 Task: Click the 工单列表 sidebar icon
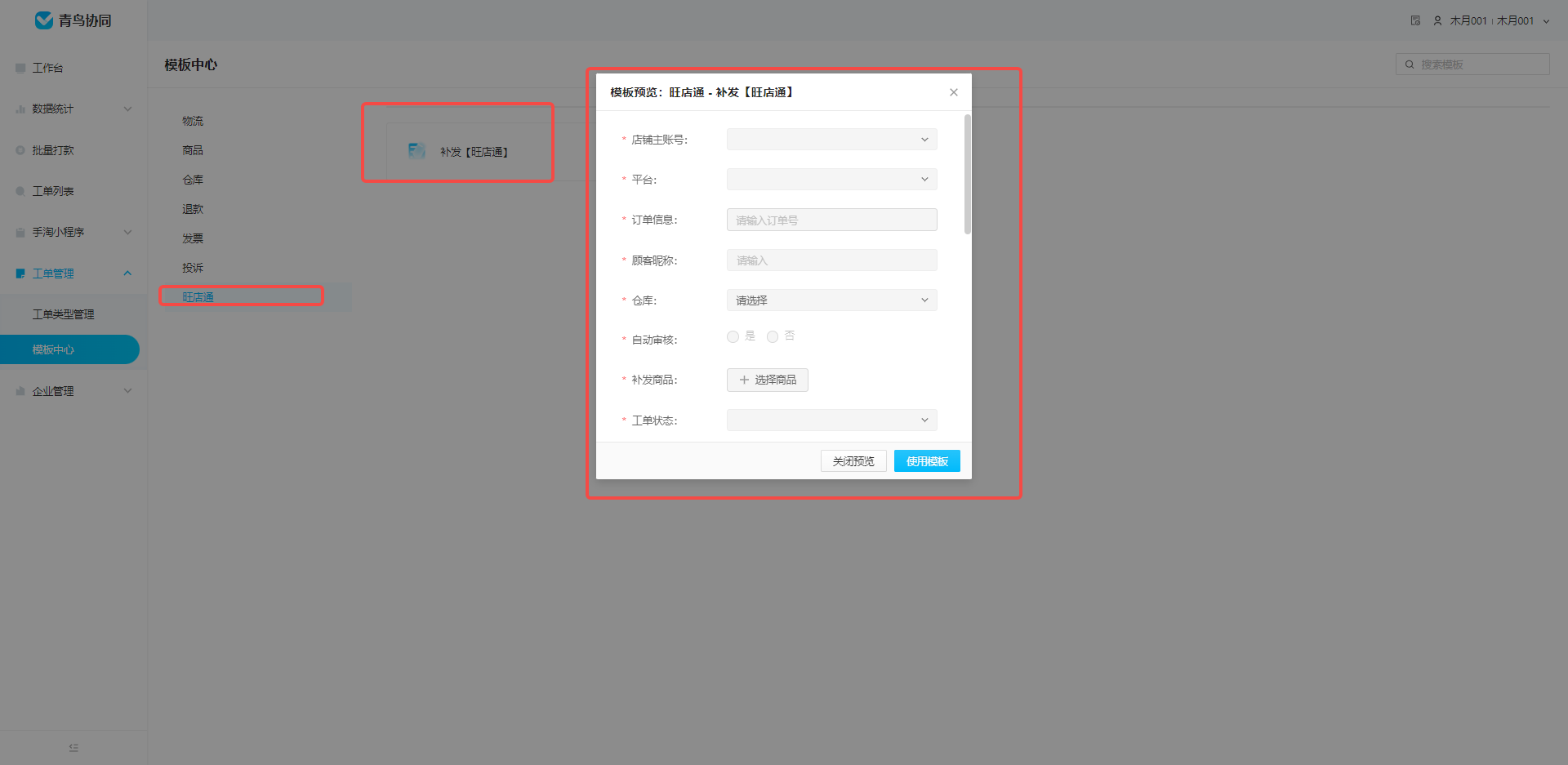pyautogui.click(x=20, y=191)
